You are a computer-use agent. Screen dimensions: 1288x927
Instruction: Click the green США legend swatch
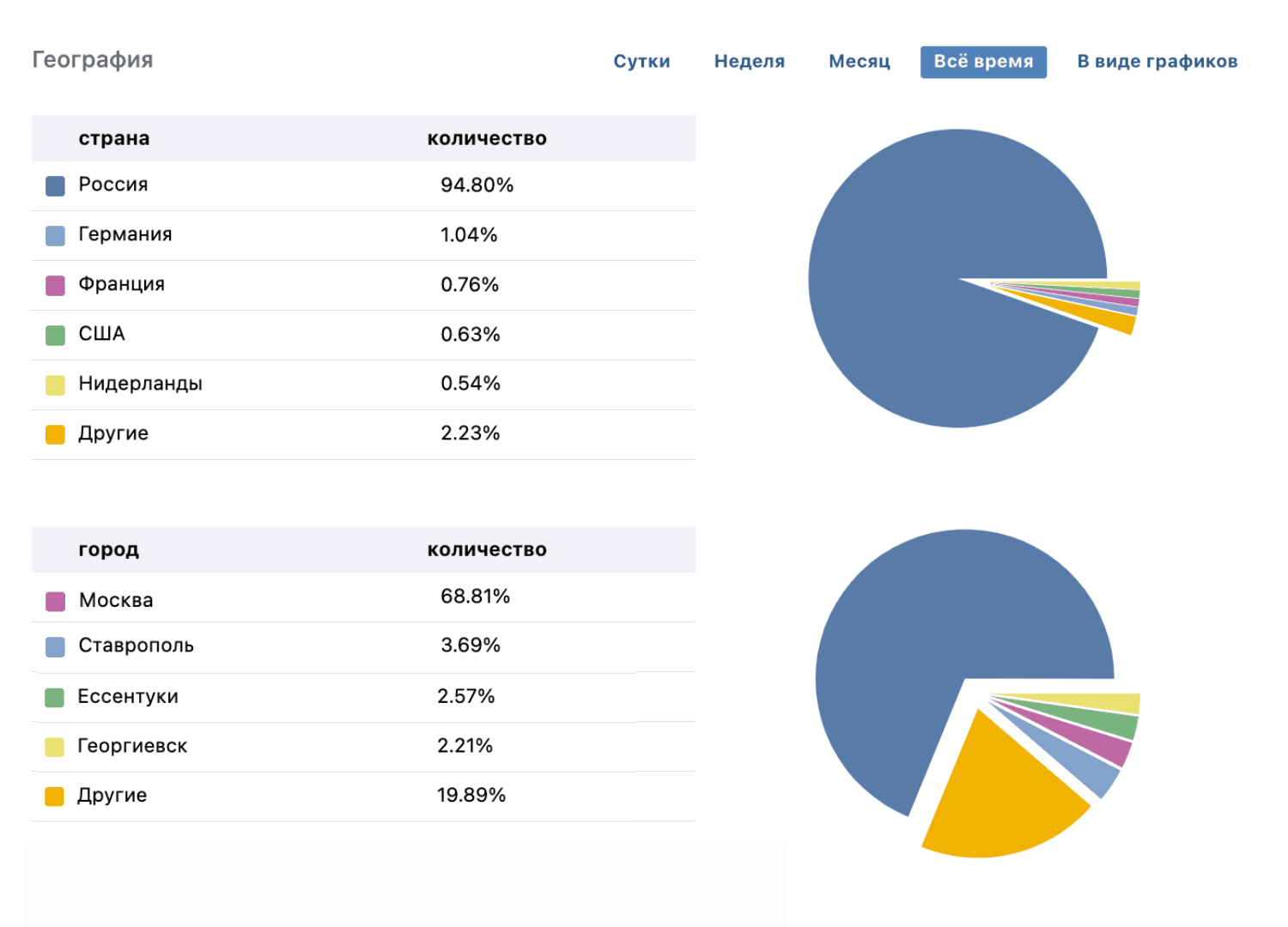55,336
